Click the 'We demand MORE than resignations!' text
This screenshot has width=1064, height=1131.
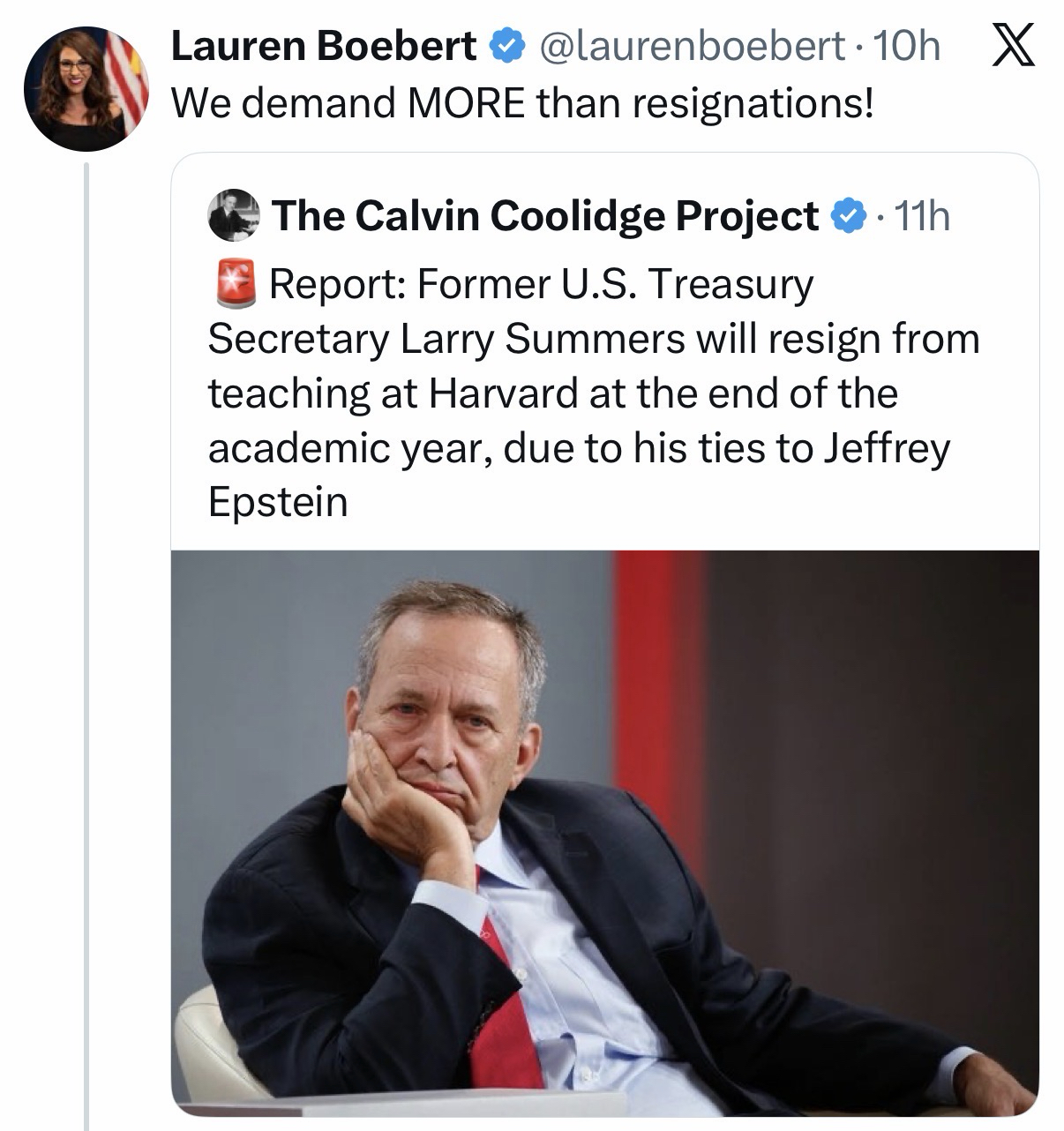(522, 103)
